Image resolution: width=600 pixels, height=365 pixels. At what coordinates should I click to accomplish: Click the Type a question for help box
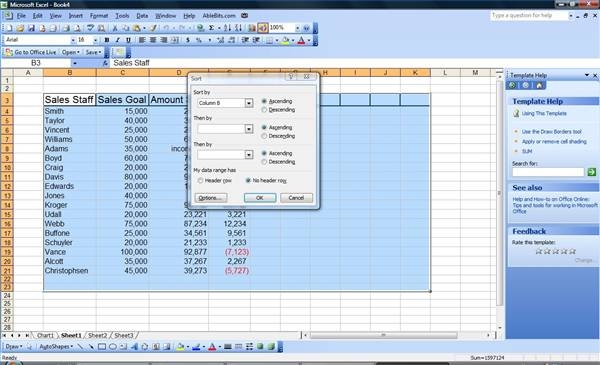pos(529,16)
